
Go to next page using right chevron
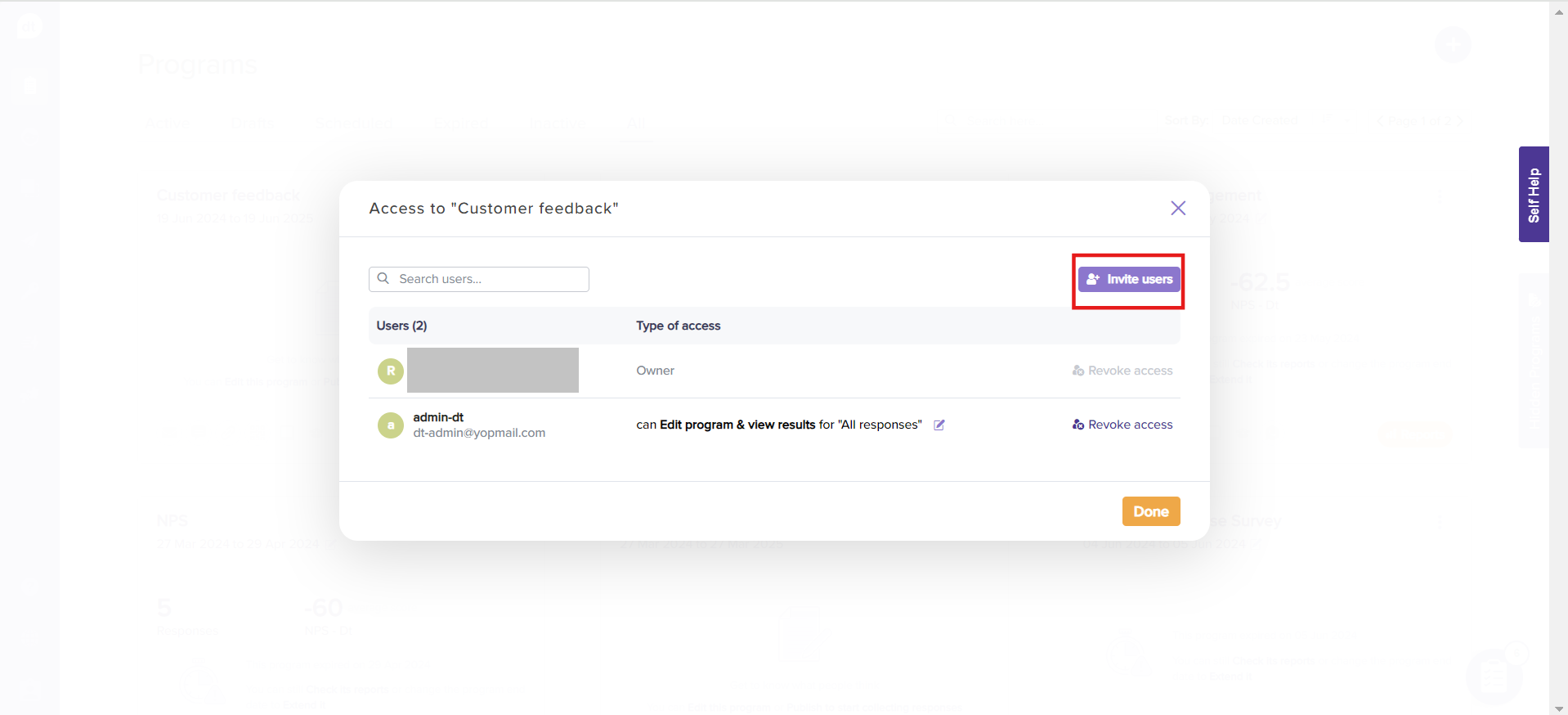(1459, 121)
